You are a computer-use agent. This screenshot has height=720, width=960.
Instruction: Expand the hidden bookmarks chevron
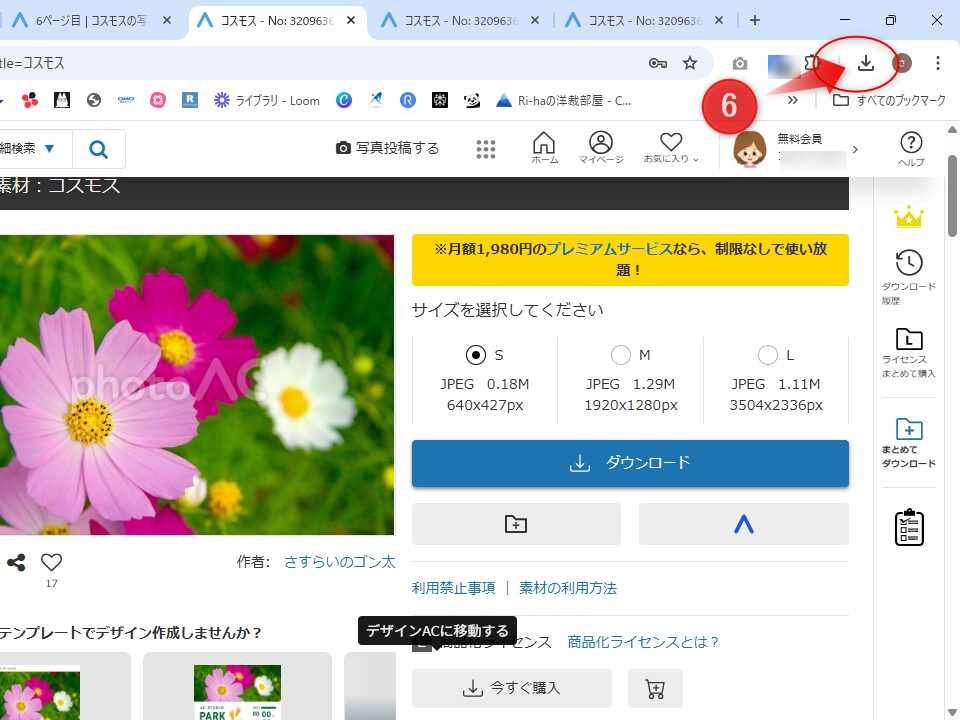[793, 100]
